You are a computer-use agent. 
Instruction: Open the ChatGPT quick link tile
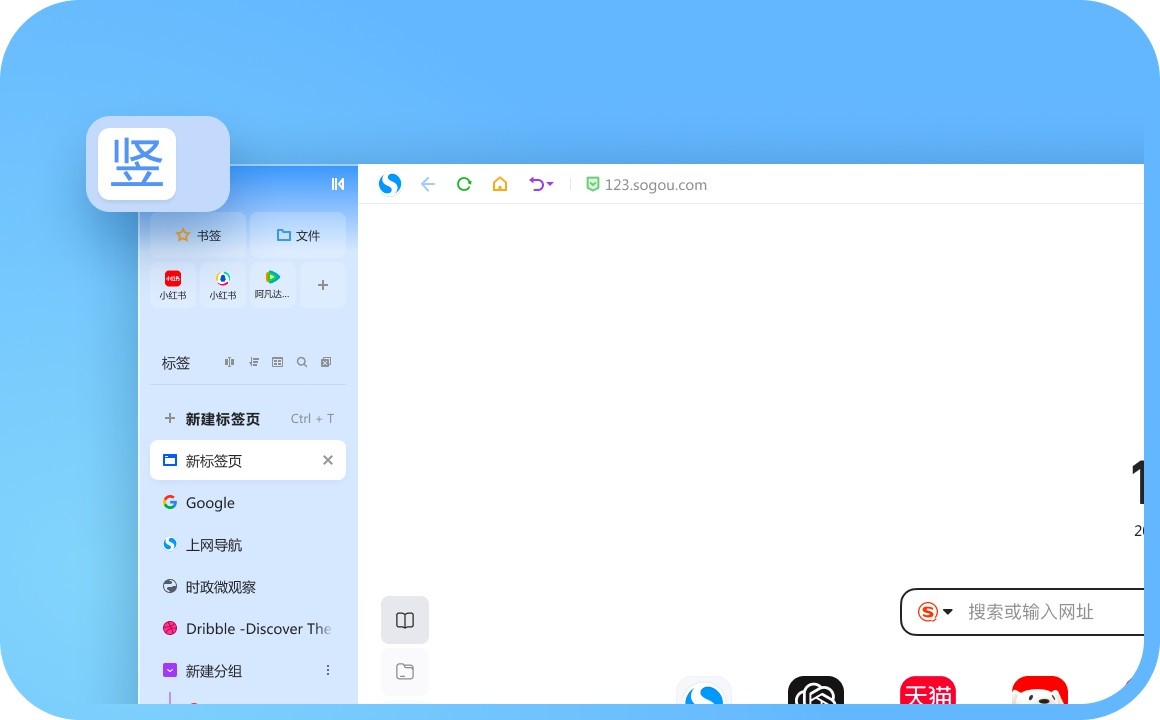[816, 690]
